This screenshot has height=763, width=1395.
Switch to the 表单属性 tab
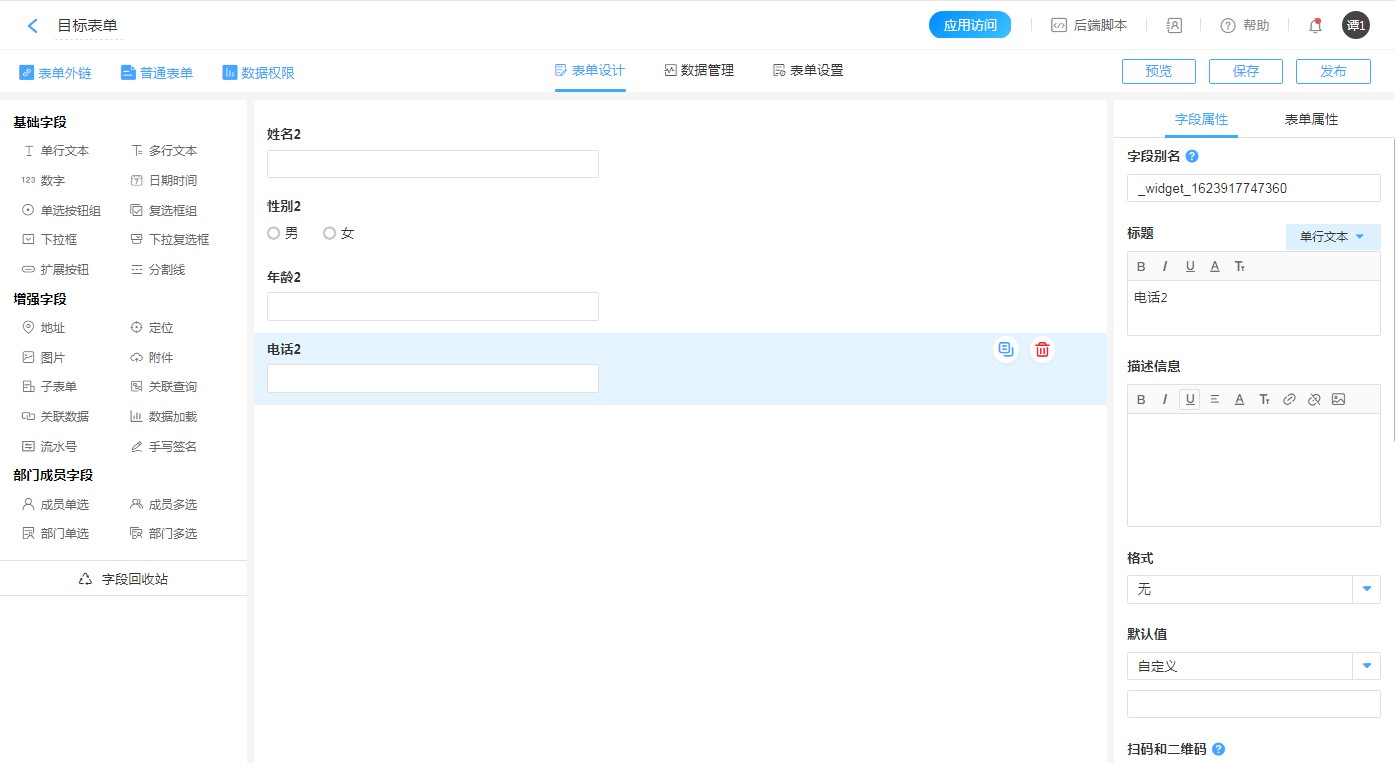pyautogui.click(x=1311, y=119)
